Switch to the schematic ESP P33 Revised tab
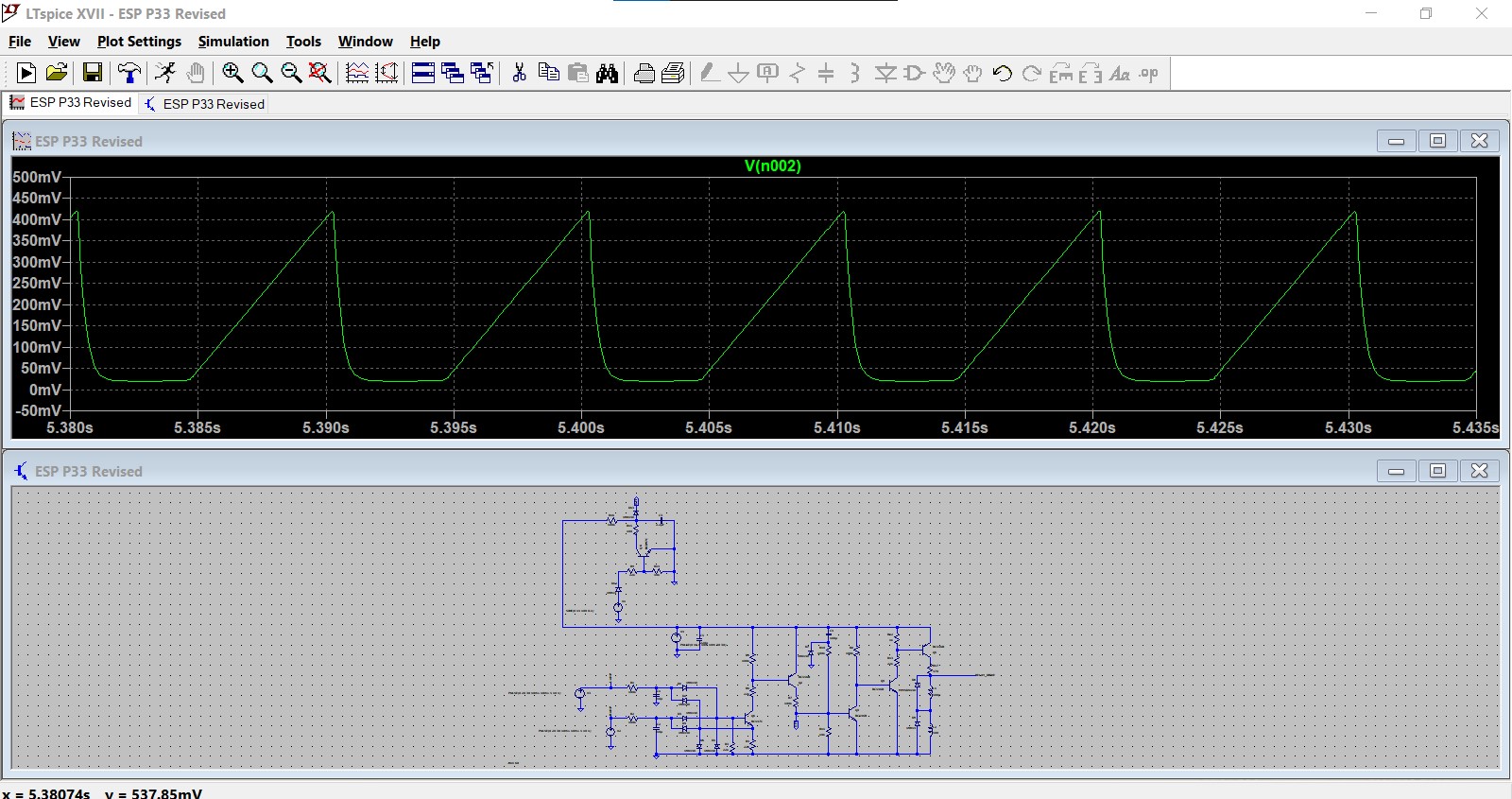 [x=204, y=104]
